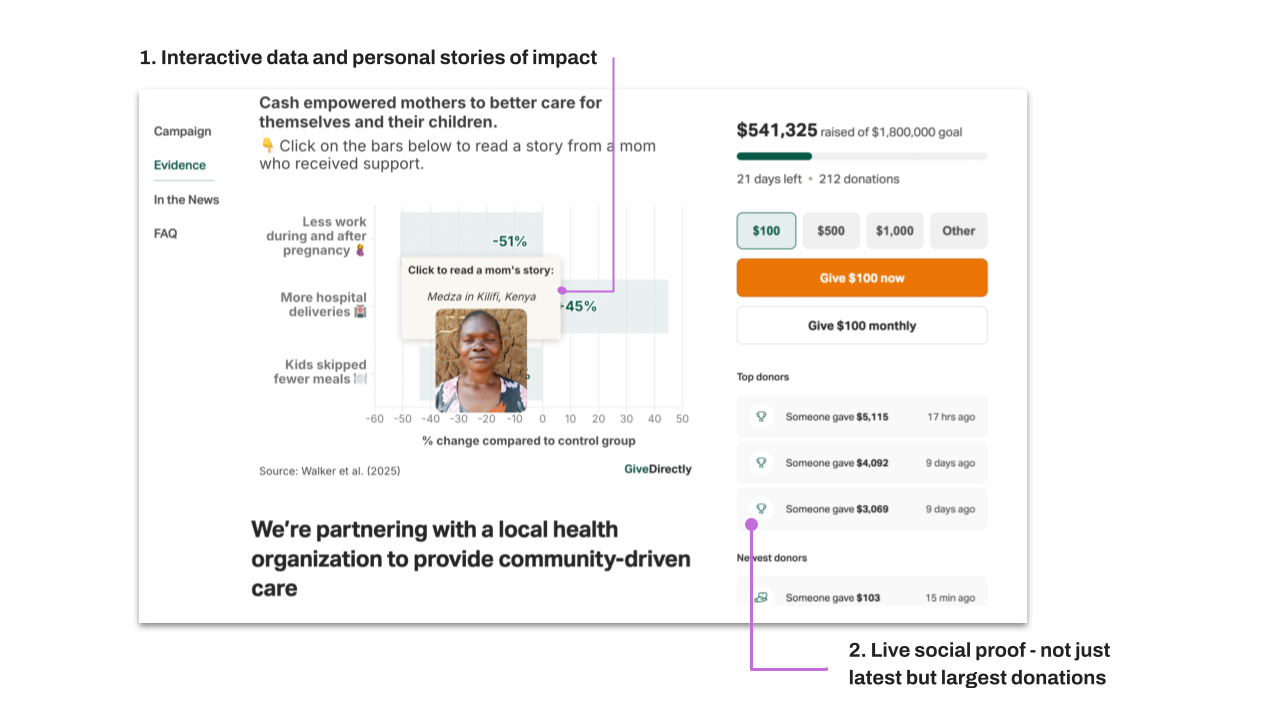1280x720 pixels.
Task: Click the cash icon beside the $103 donation
Action: (761, 597)
